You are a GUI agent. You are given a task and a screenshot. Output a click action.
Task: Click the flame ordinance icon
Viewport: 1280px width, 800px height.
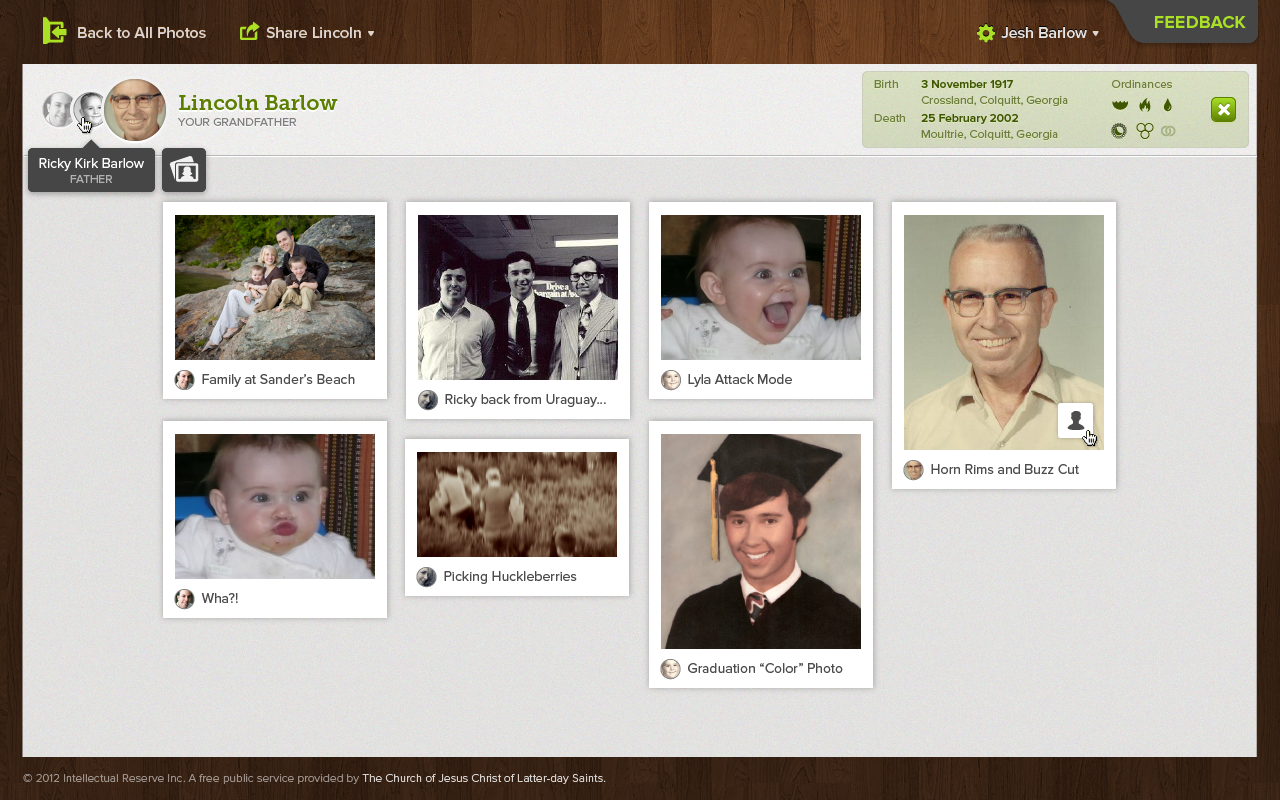1145,105
